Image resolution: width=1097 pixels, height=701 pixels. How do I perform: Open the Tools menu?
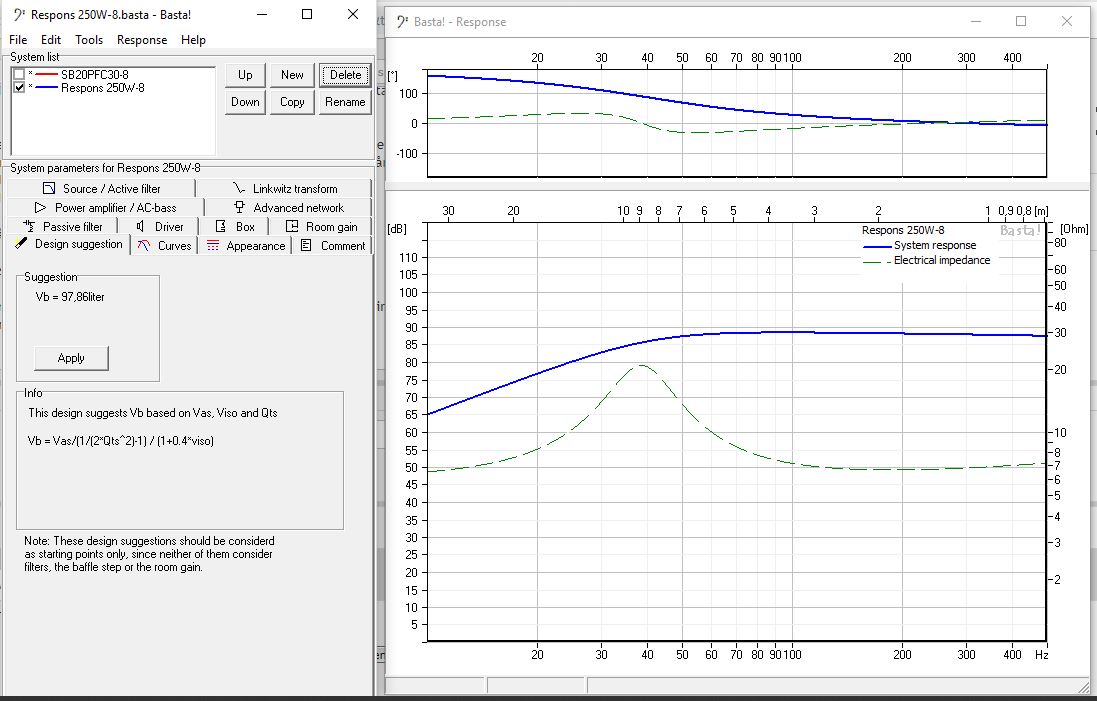(x=89, y=40)
